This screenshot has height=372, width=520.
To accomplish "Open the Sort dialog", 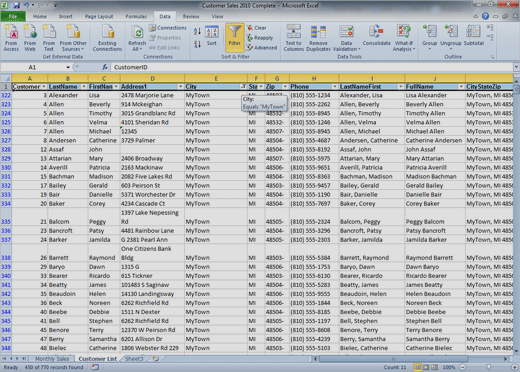I will 212,36.
